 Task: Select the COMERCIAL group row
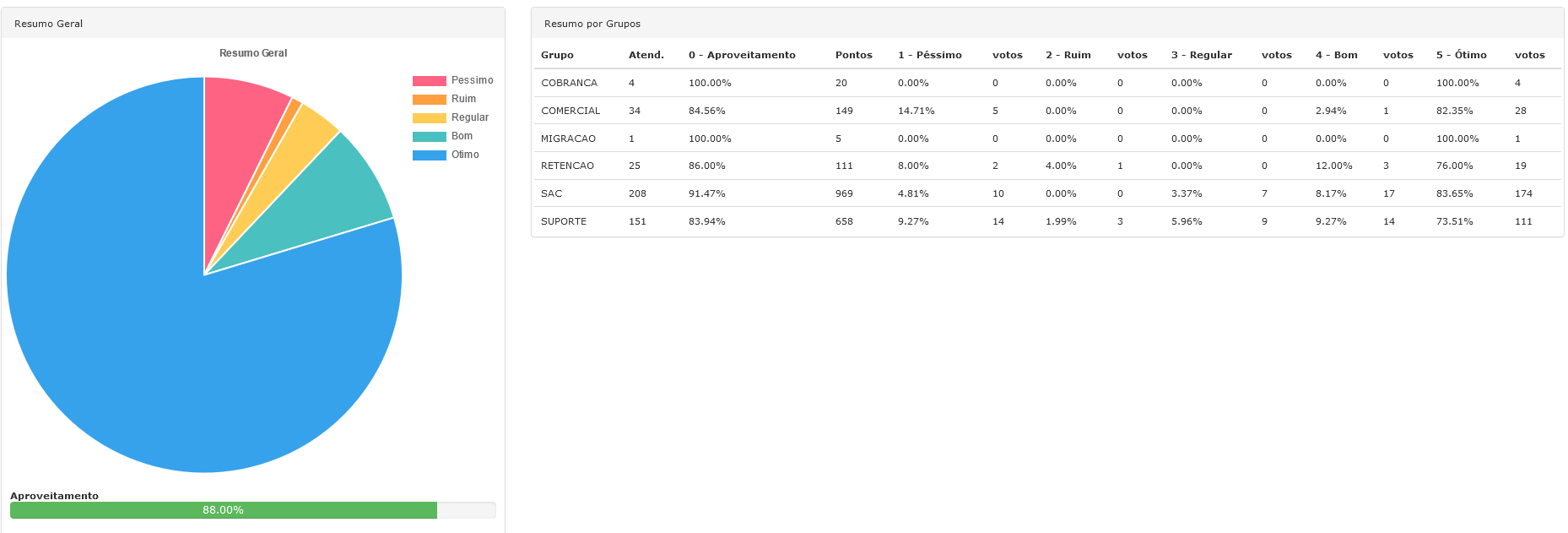pyautogui.click(x=570, y=111)
